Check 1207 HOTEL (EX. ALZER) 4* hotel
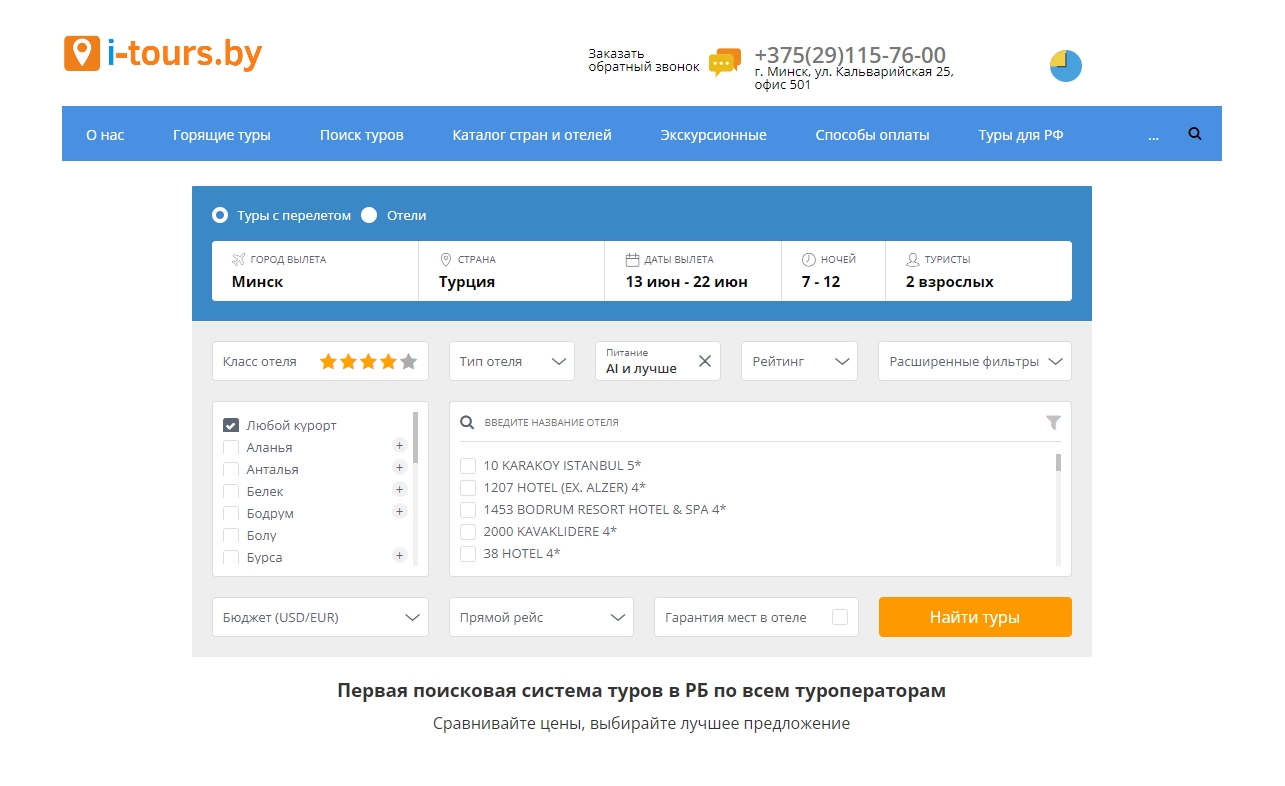1285x786 pixels. coord(468,487)
